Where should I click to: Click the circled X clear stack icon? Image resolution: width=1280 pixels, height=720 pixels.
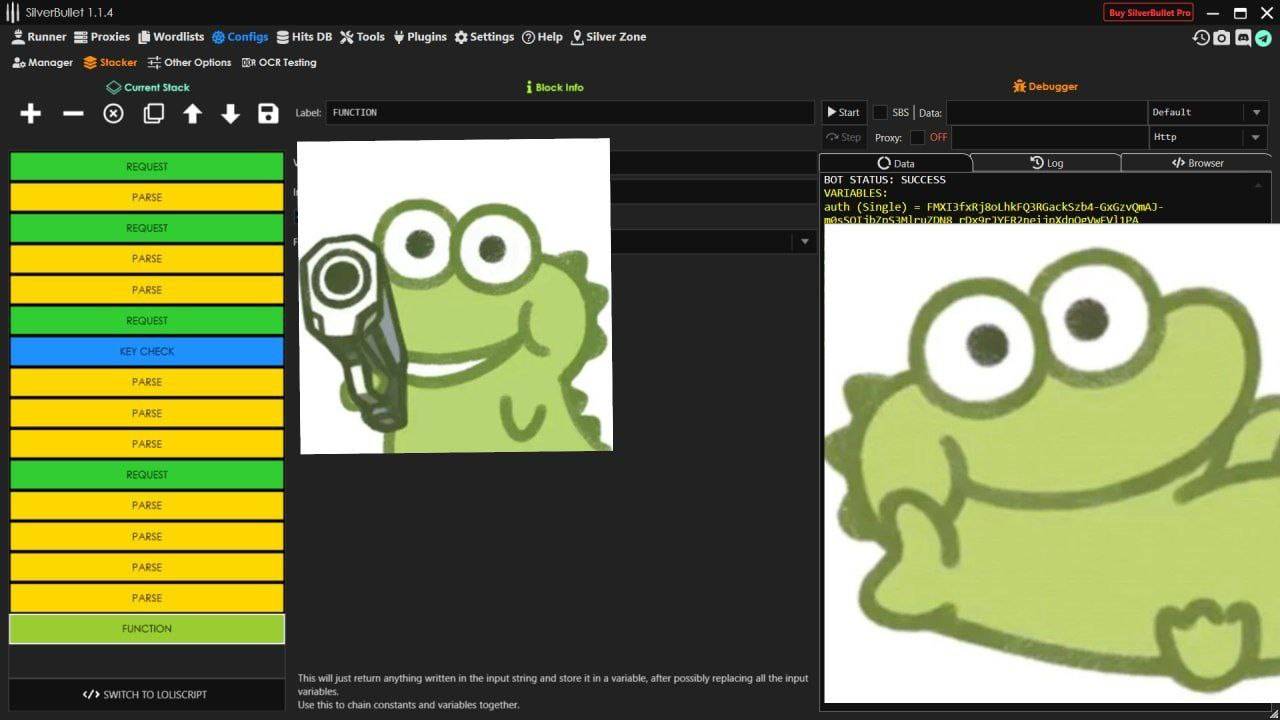coord(113,114)
